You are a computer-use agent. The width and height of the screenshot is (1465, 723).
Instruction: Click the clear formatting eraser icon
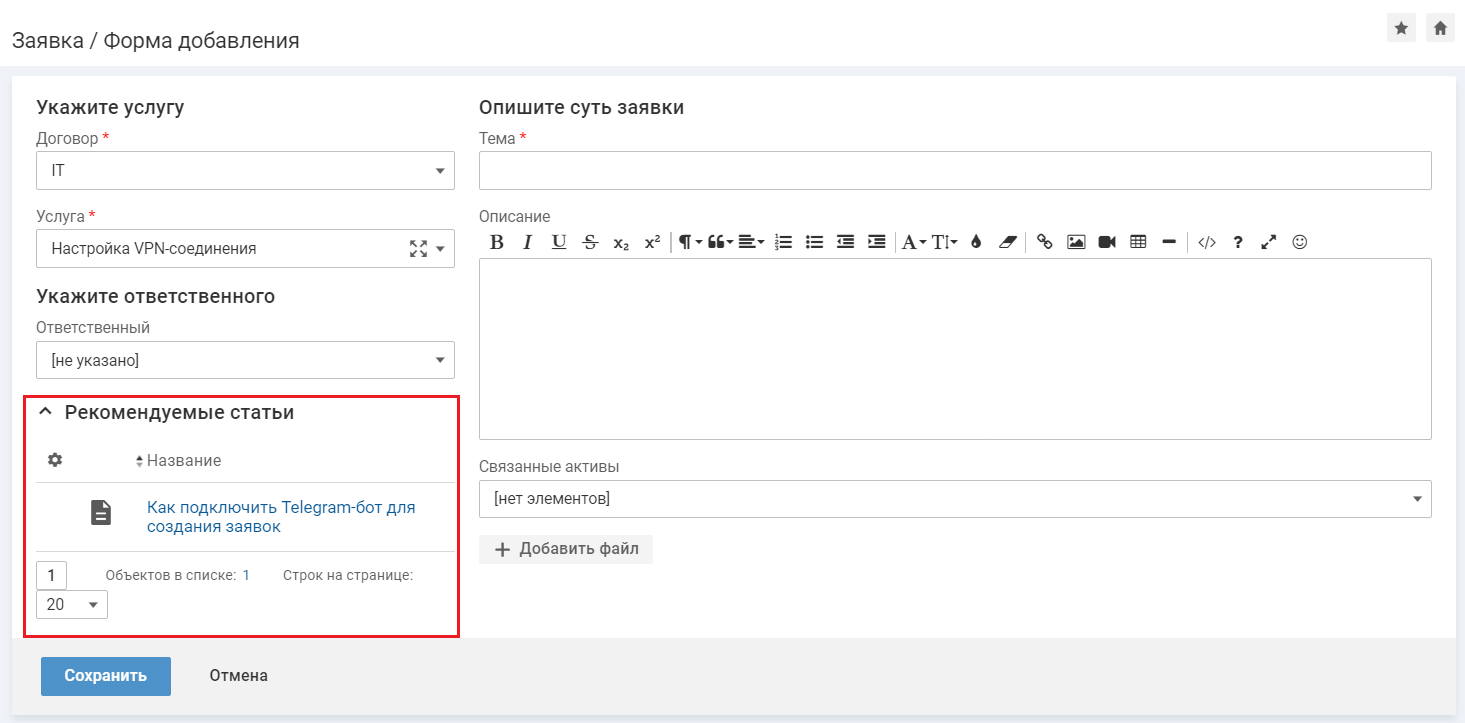coord(1007,242)
